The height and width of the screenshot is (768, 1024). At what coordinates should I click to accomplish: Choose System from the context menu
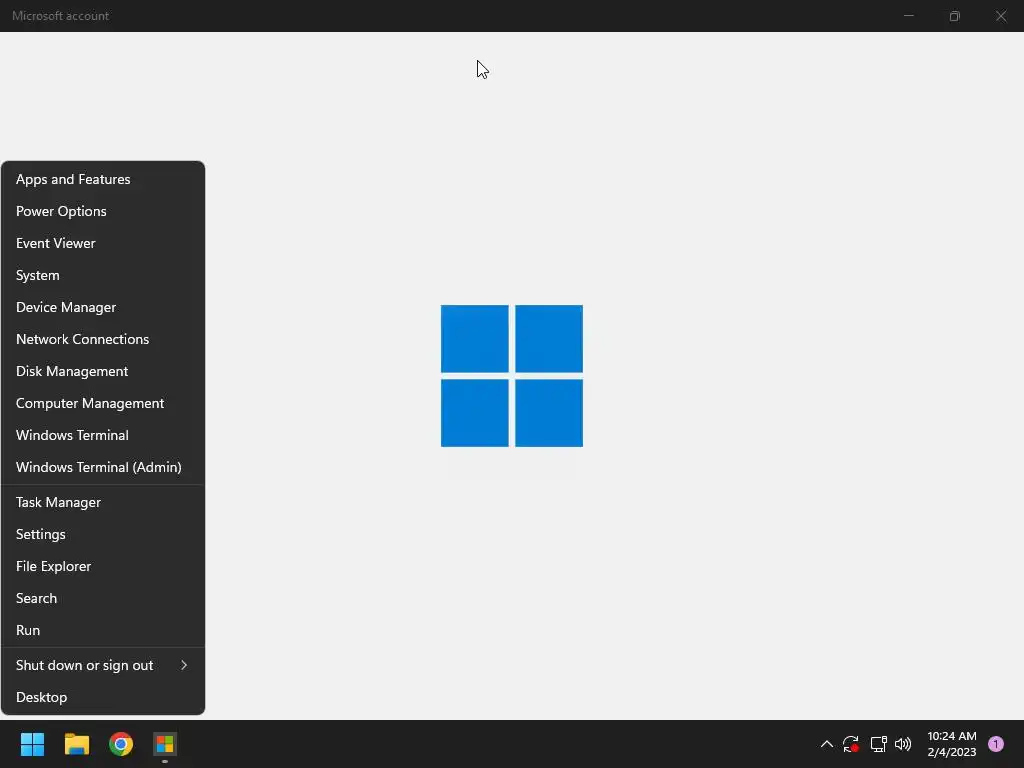[103, 275]
